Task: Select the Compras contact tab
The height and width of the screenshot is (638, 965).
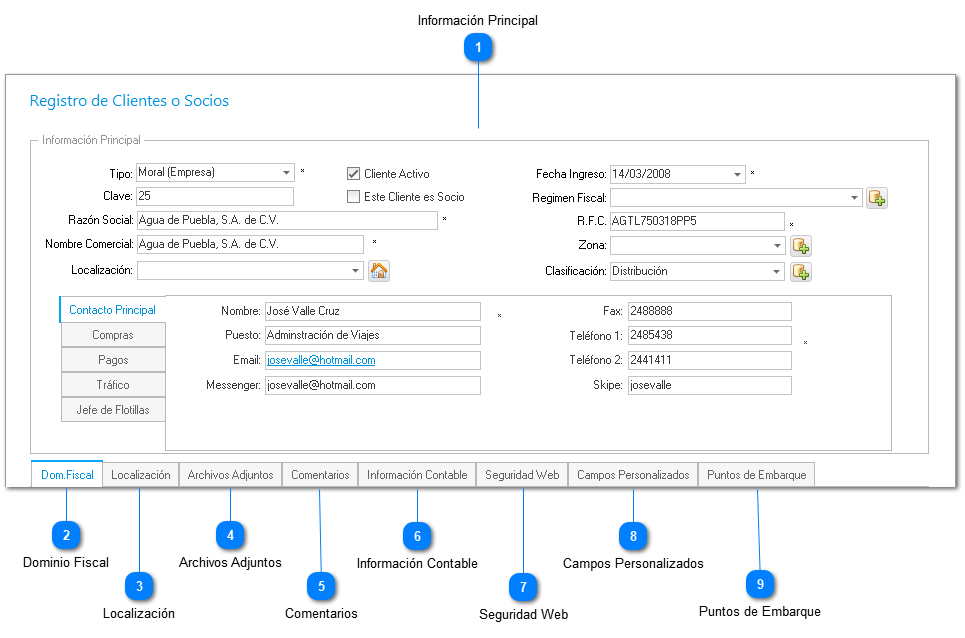Action: click(113, 335)
